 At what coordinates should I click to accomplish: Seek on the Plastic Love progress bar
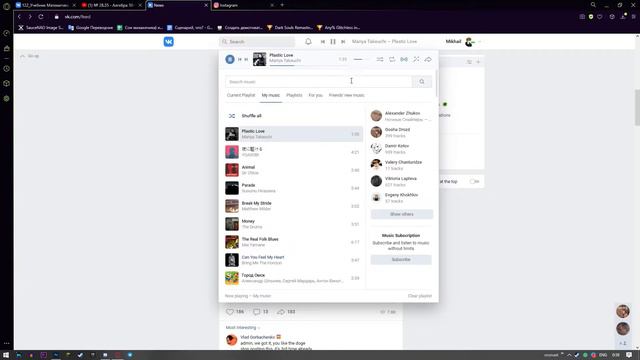[301, 65]
